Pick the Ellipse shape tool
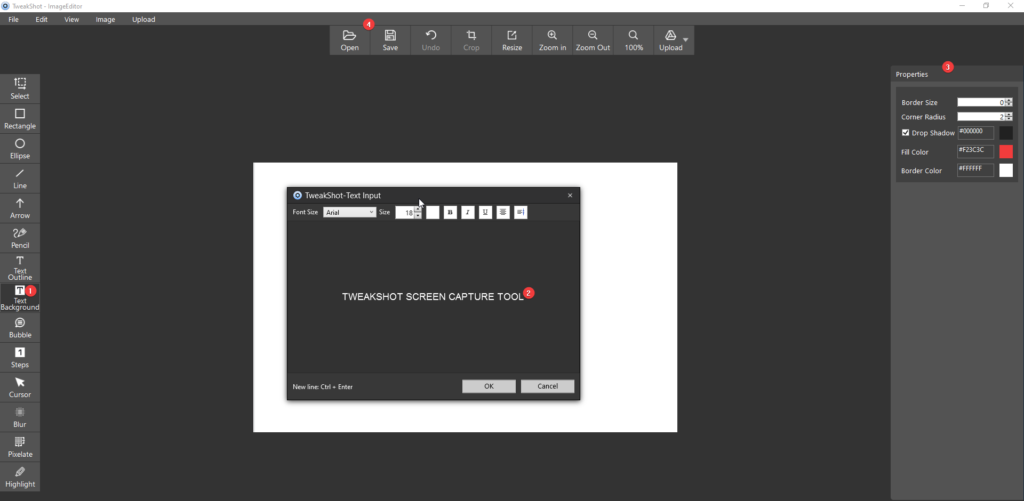The height and width of the screenshot is (501, 1024). pyautogui.click(x=20, y=148)
